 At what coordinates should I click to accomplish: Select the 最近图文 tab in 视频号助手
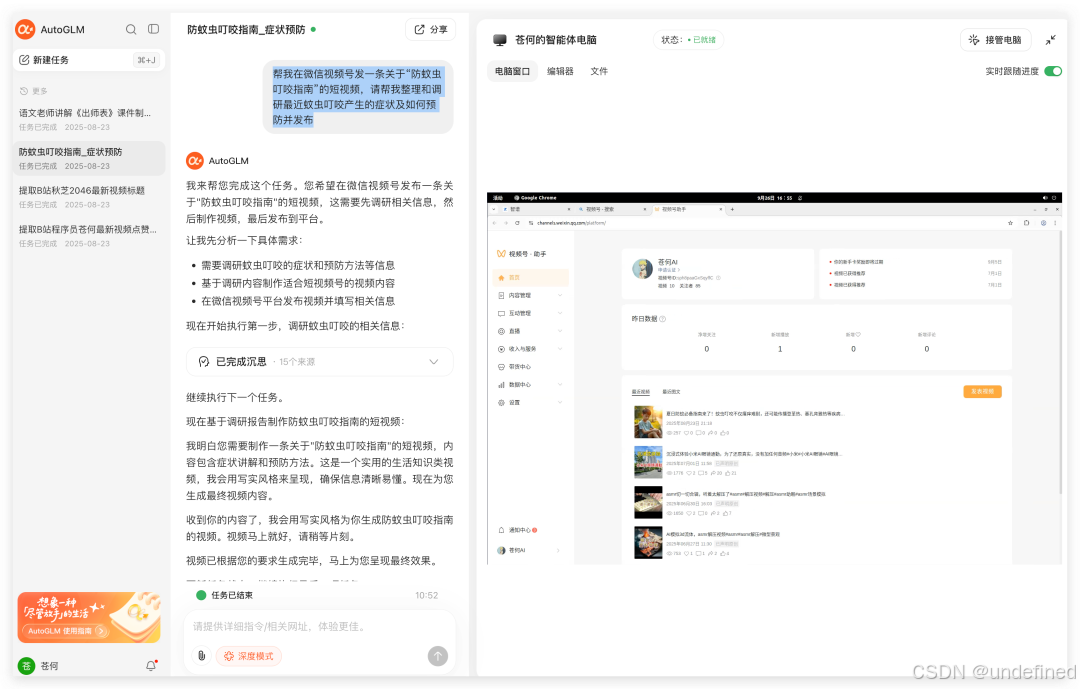click(671, 391)
